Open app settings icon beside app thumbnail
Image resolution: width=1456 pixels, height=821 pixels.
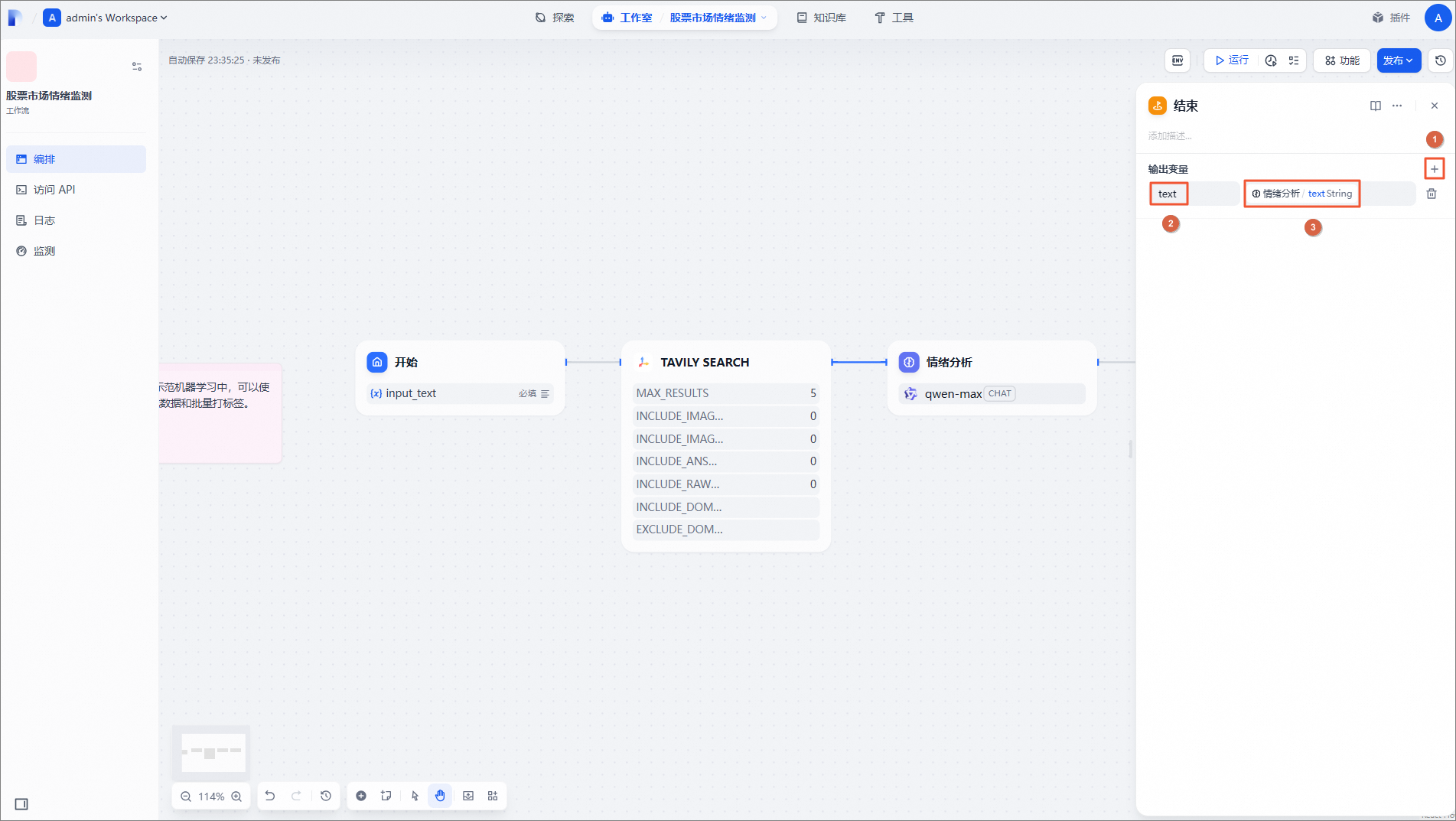[137, 67]
